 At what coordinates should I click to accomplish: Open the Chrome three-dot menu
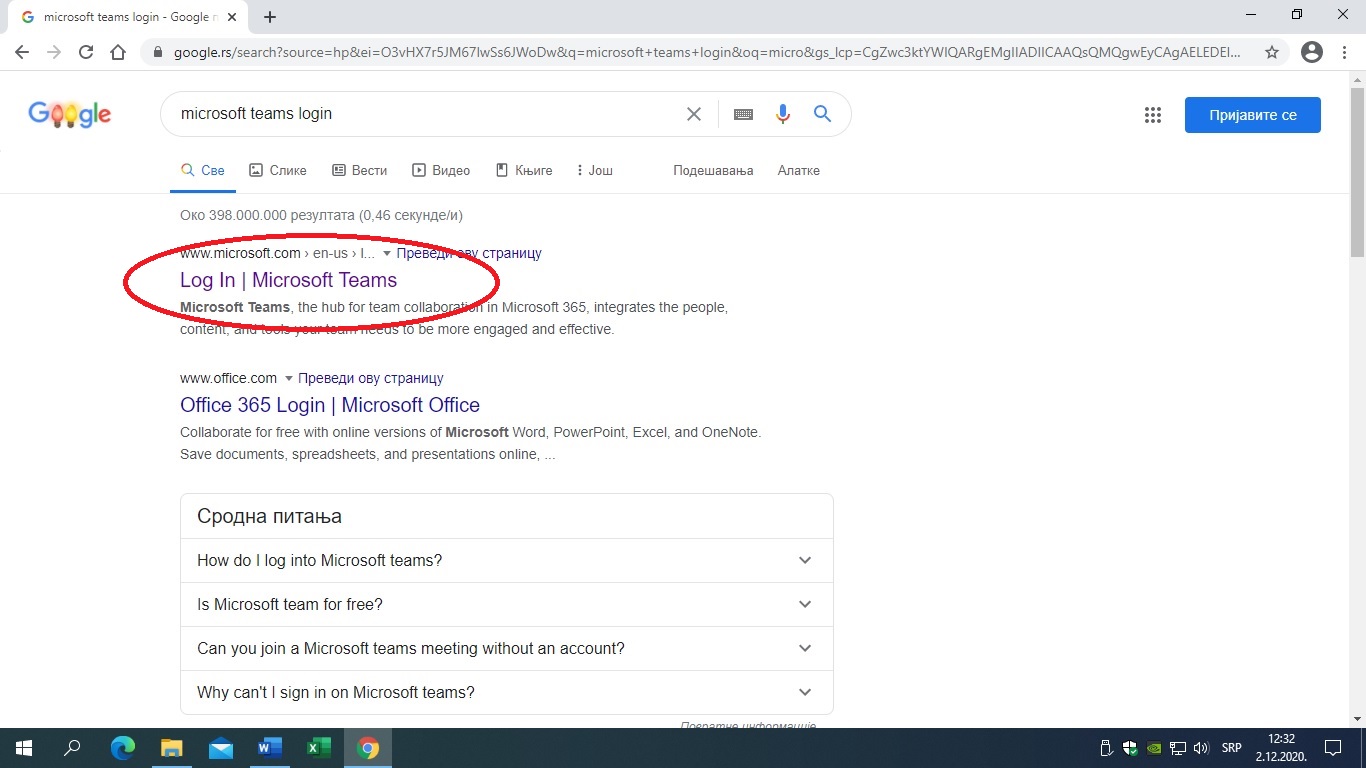click(1345, 52)
